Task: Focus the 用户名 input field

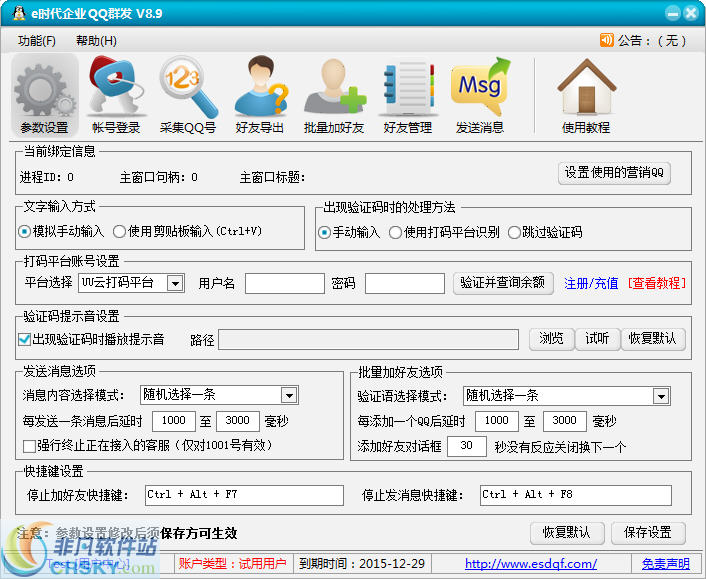Action: [x=285, y=283]
